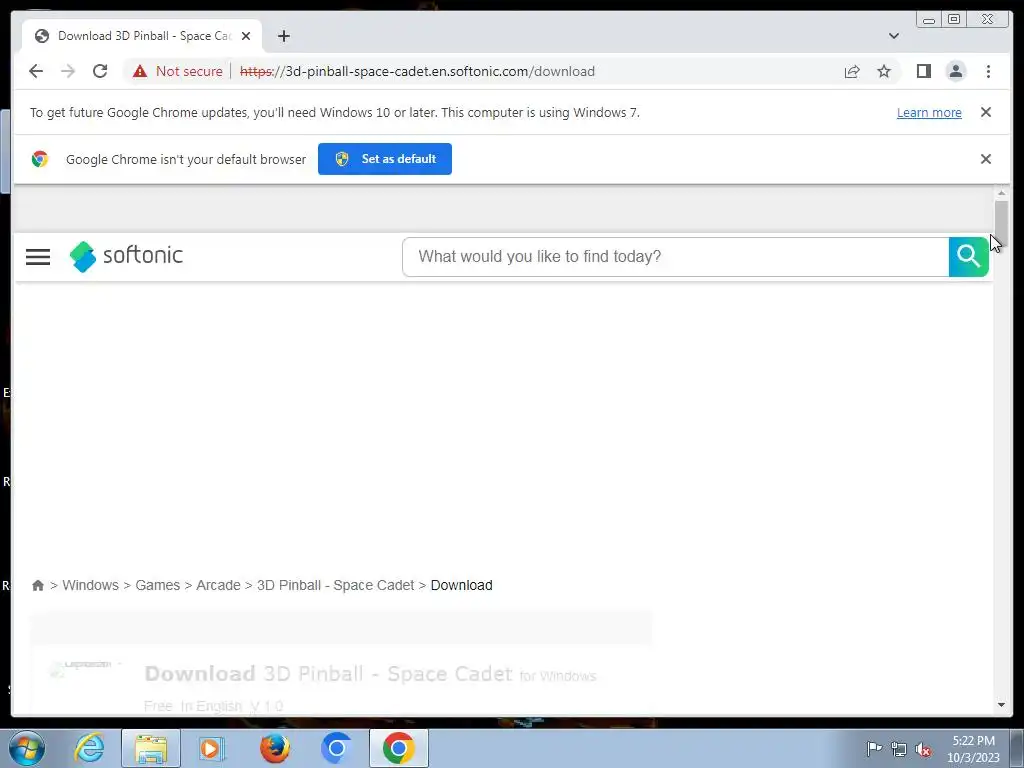
Task: Launch Firefox from the taskbar
Action: (x=275, y=748)
